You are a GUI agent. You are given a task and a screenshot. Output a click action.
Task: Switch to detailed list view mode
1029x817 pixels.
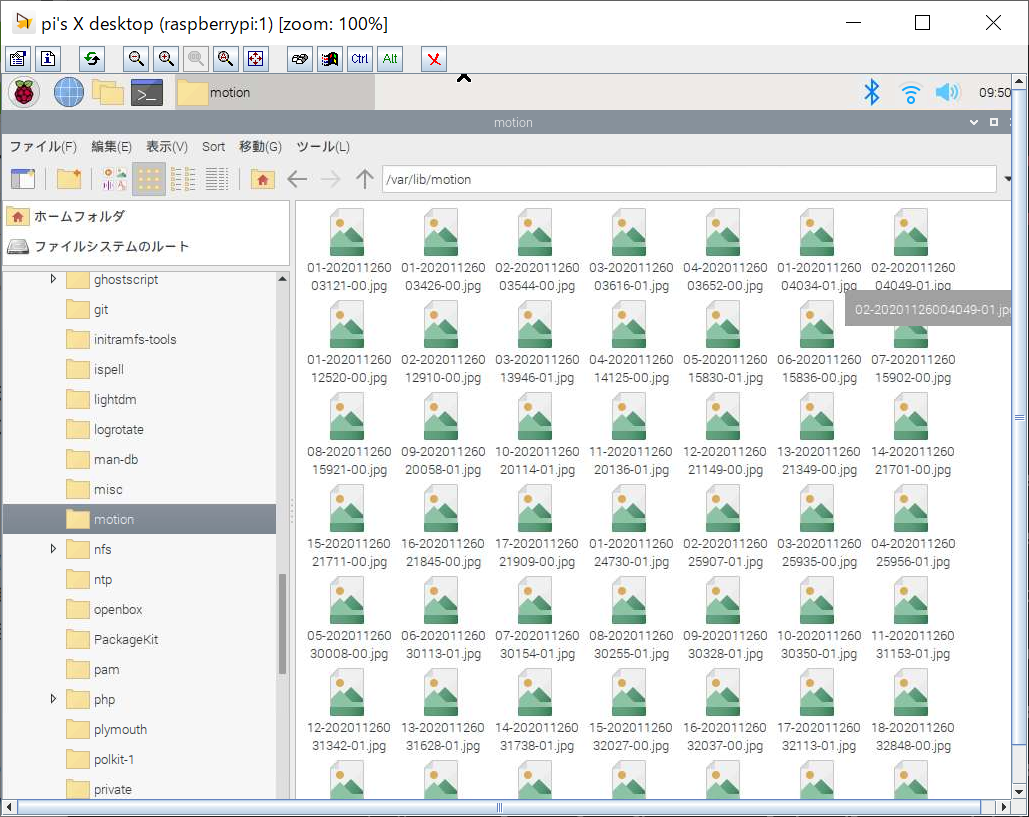(217, 179)
